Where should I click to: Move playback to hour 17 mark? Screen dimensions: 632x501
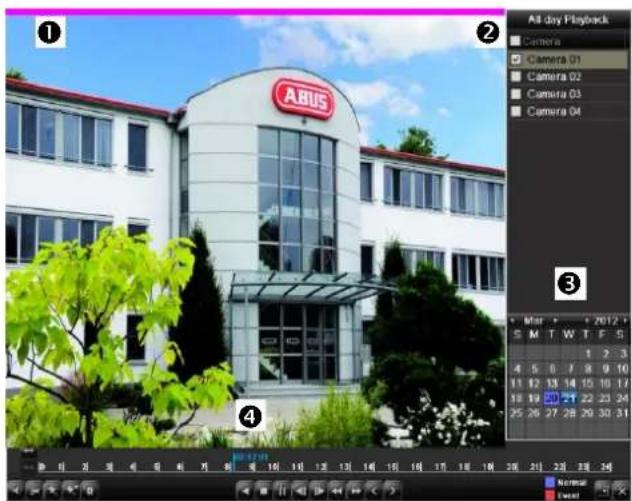440,467
